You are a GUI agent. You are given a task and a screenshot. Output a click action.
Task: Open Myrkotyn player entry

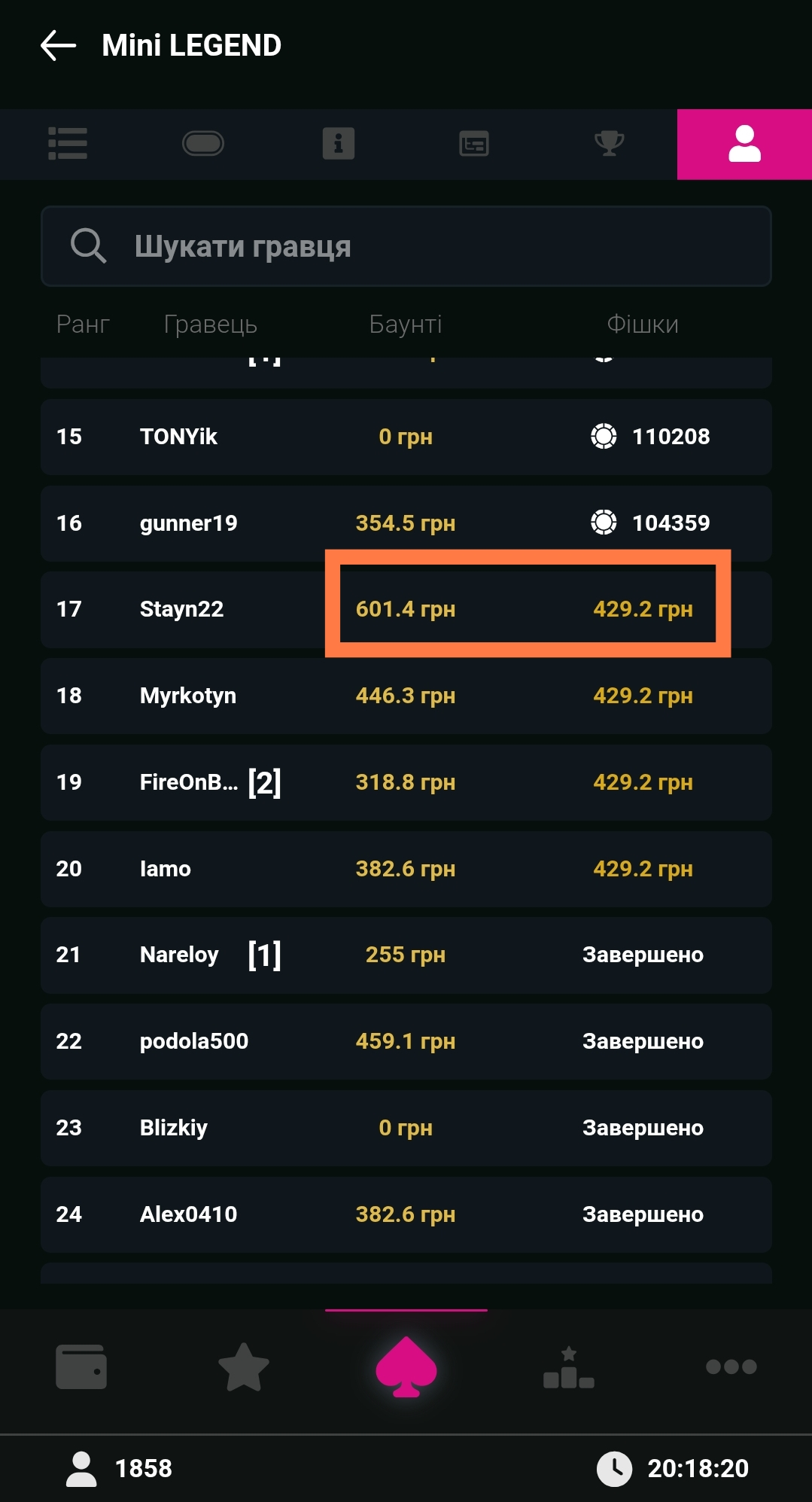[187, 696]
